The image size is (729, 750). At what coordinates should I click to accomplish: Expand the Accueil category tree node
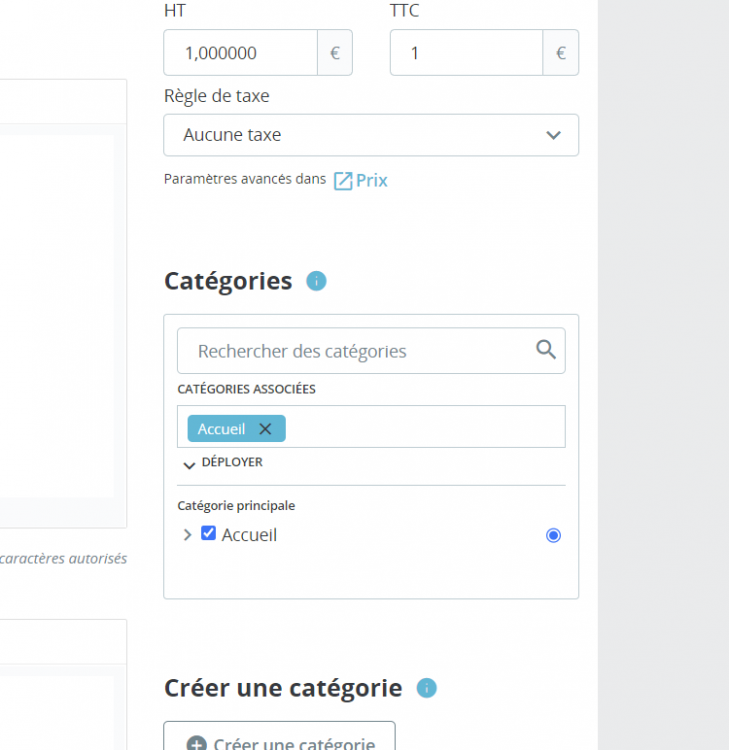tap(187, 535)
